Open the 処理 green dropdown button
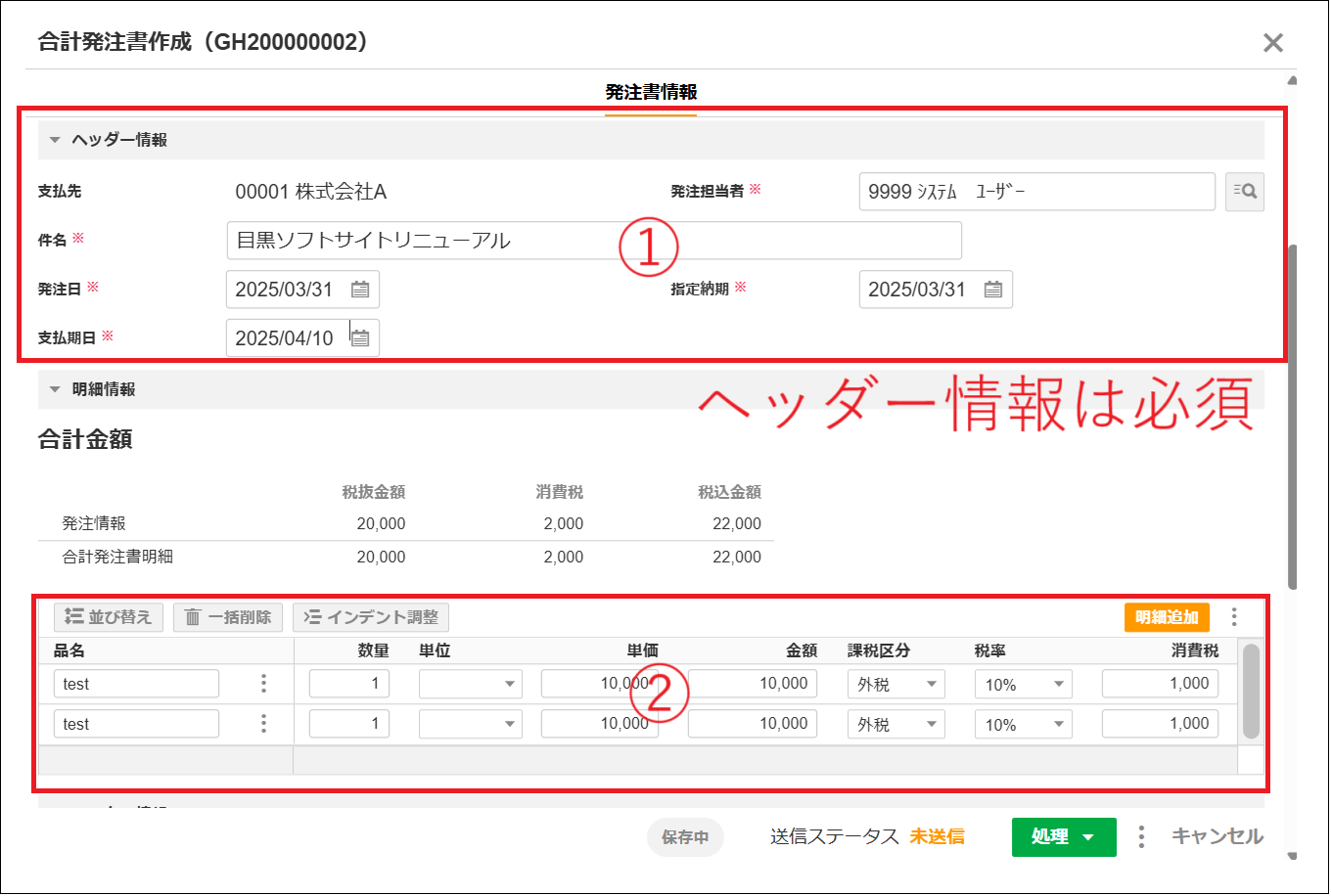Viewport: 1331px width, 896px height. click(1064, 837)
